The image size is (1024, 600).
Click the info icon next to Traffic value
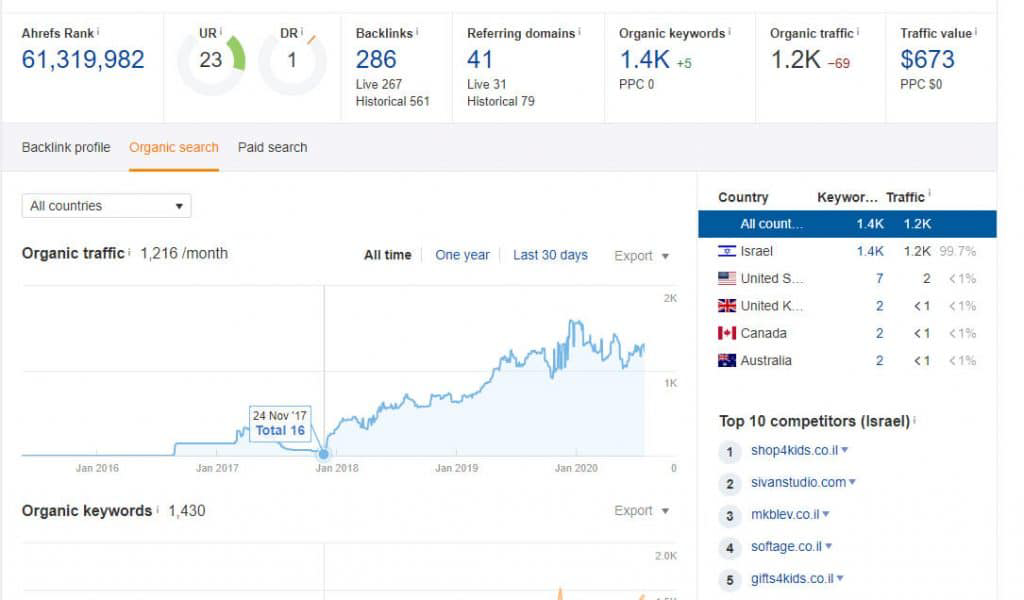click(976, 30)
